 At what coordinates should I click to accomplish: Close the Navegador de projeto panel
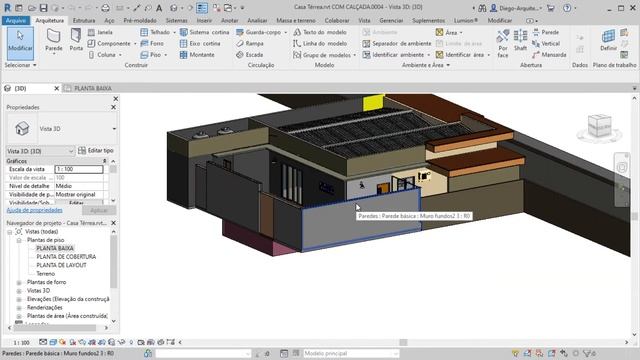[113, 223]
